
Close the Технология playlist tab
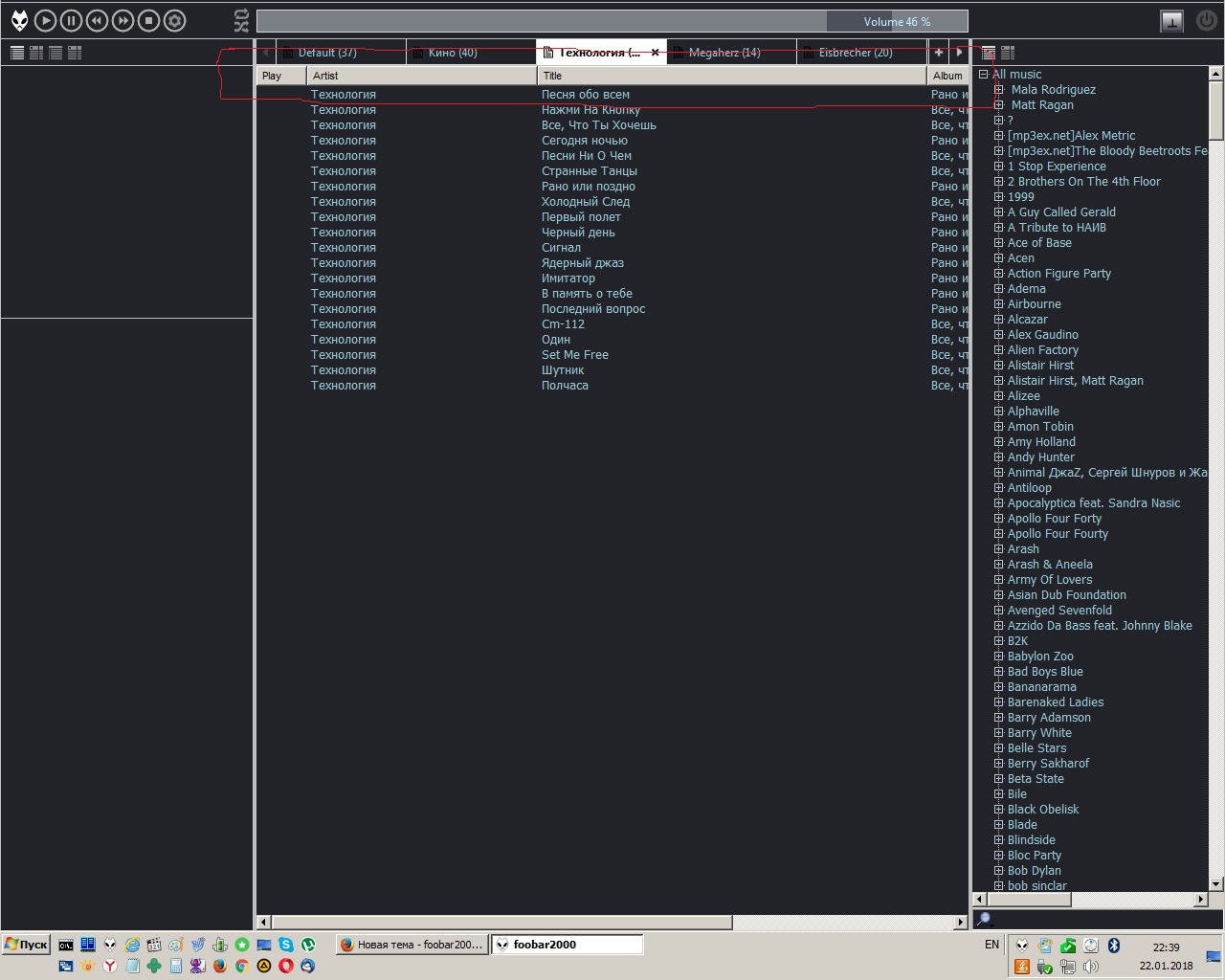655,53
